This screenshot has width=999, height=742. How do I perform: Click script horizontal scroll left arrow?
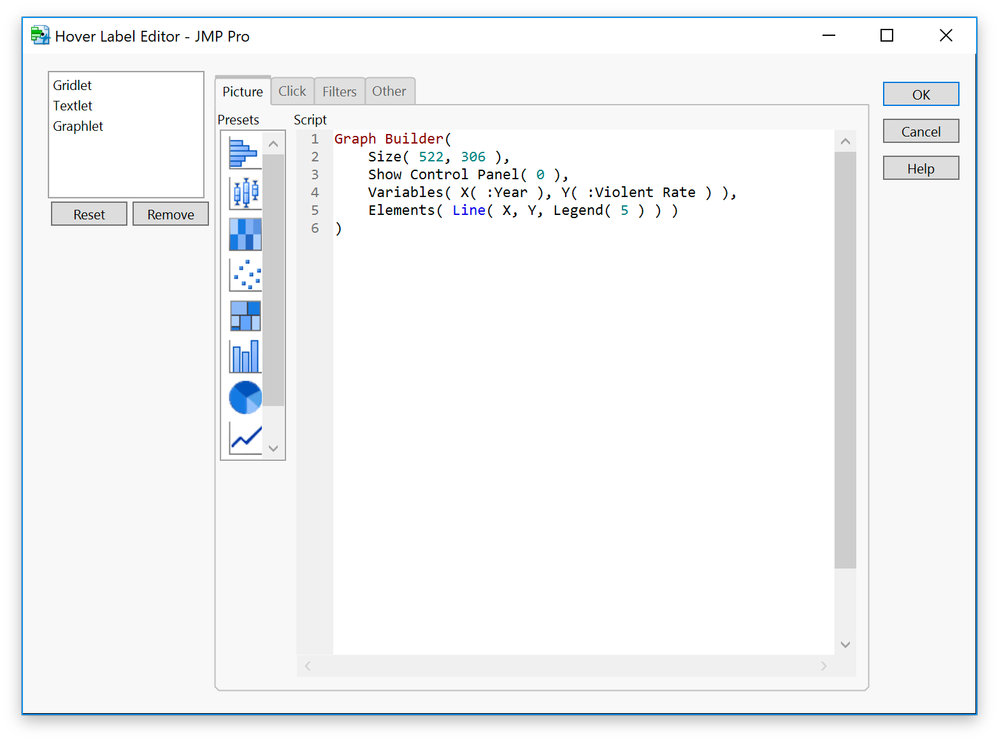point(308,666)
